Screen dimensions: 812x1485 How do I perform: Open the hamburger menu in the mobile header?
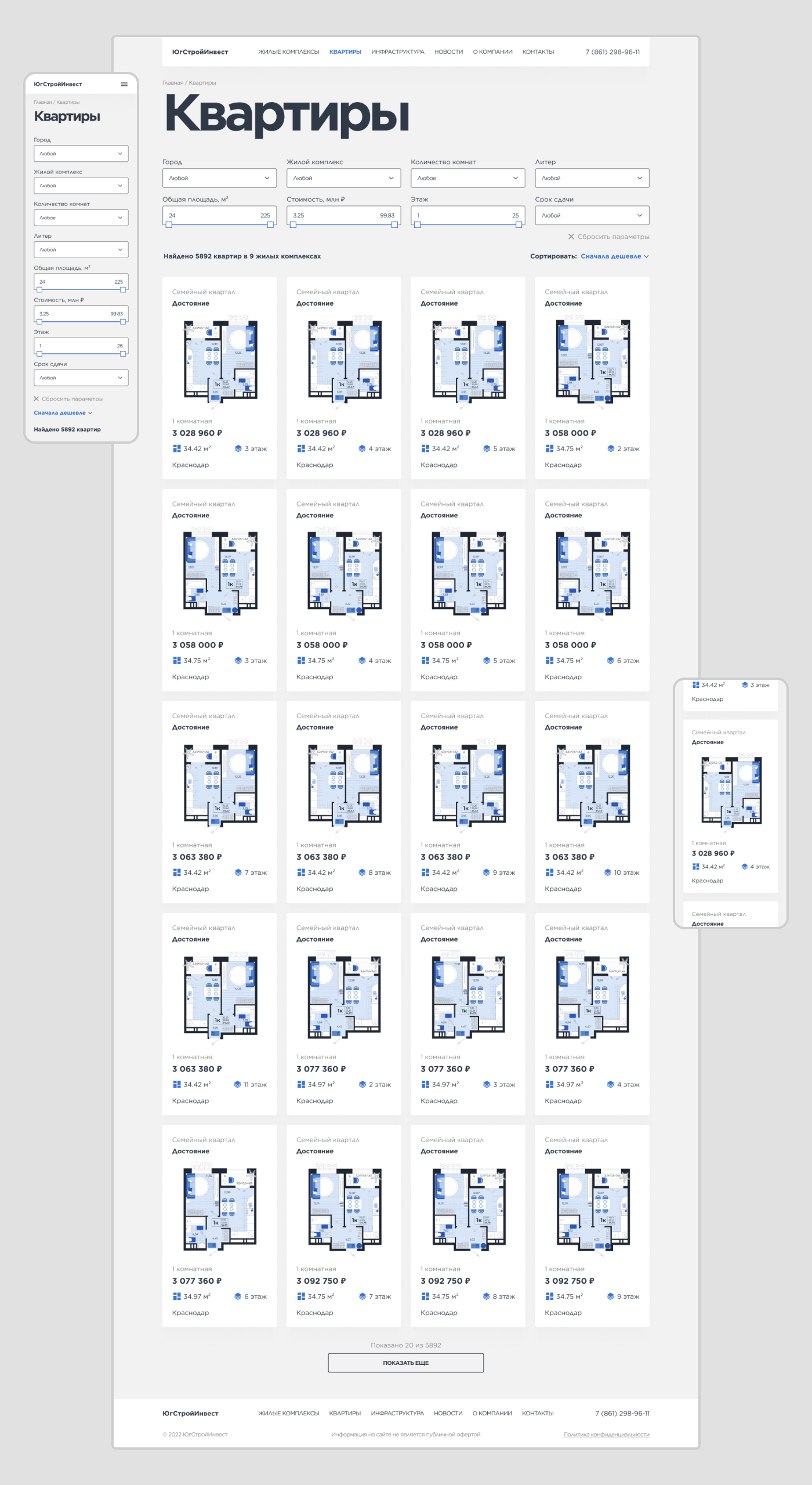124,84
